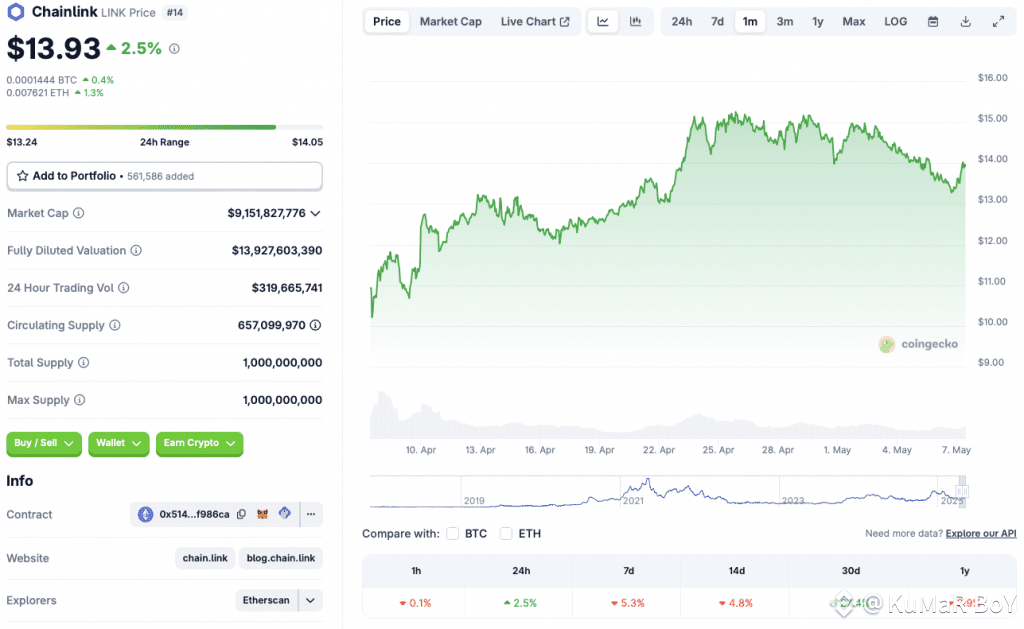Click the 24h 2.5% cell

[520, 603]
